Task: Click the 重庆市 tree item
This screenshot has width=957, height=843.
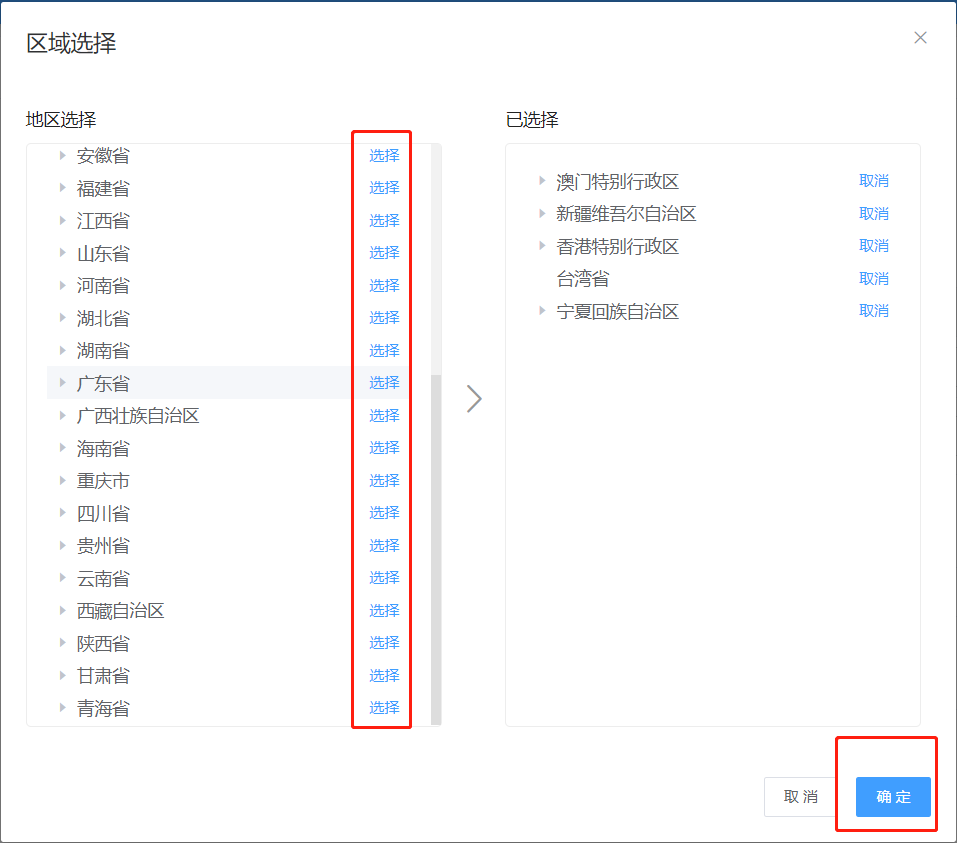Action: tap(103, 481)
